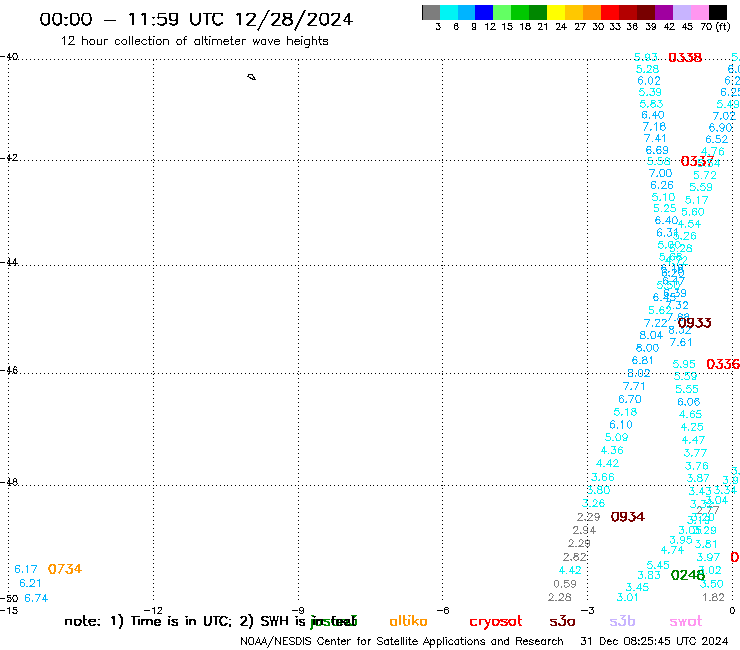Select the 8.00 wave height reading
Viewport: 740px width, 650px height.
[x=647, y=348]
